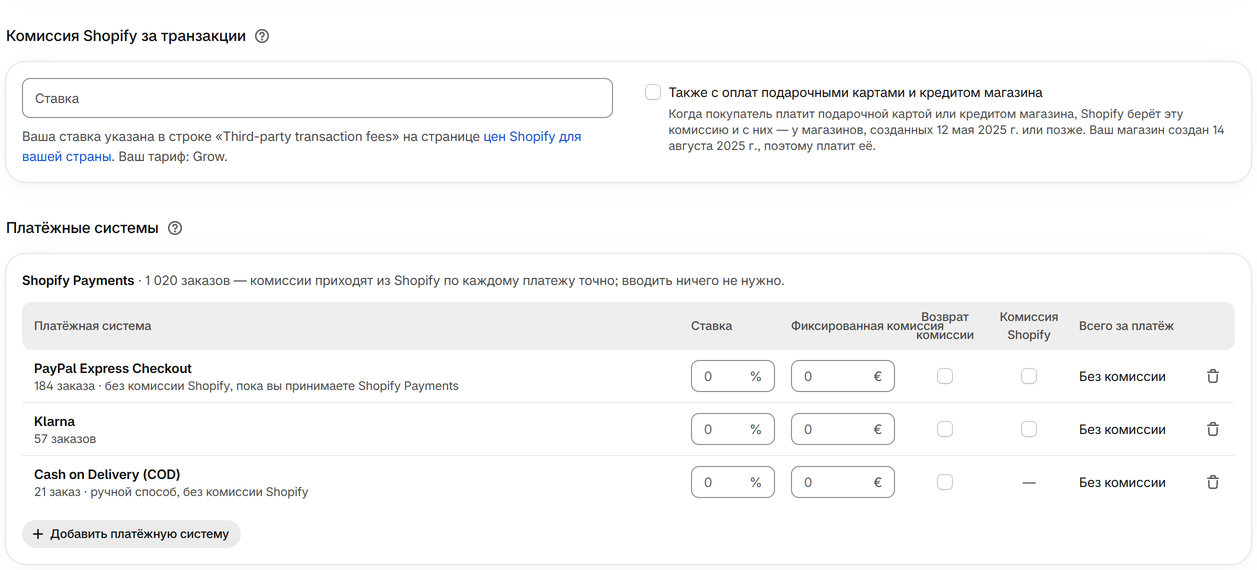1257x570 pixels.
Task: Click Комиссия Shopify за транзакции heading
Action: (x=126, y=36)
